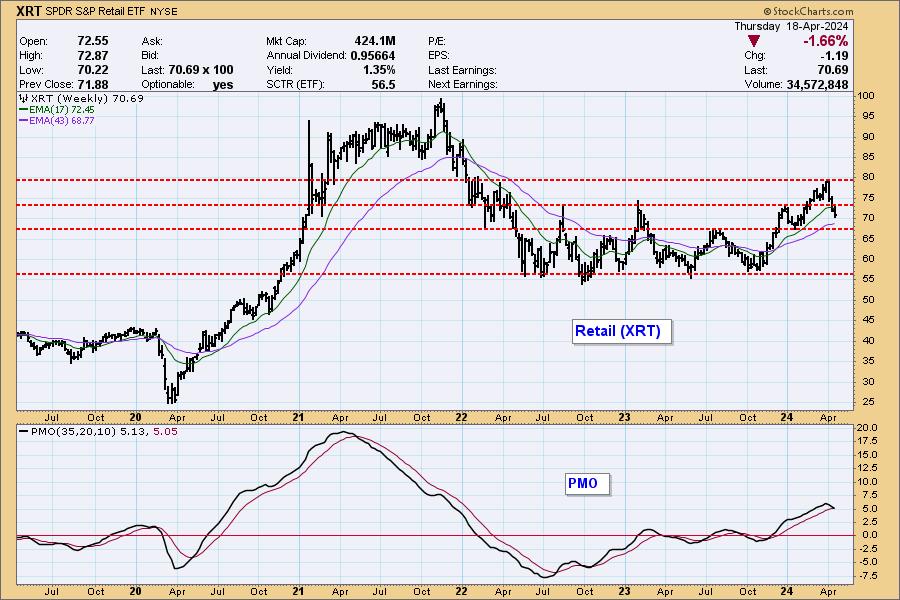This screenshot has height=600, width=900.
Task: Click the 100 price axis label
Action: [867, 96]
